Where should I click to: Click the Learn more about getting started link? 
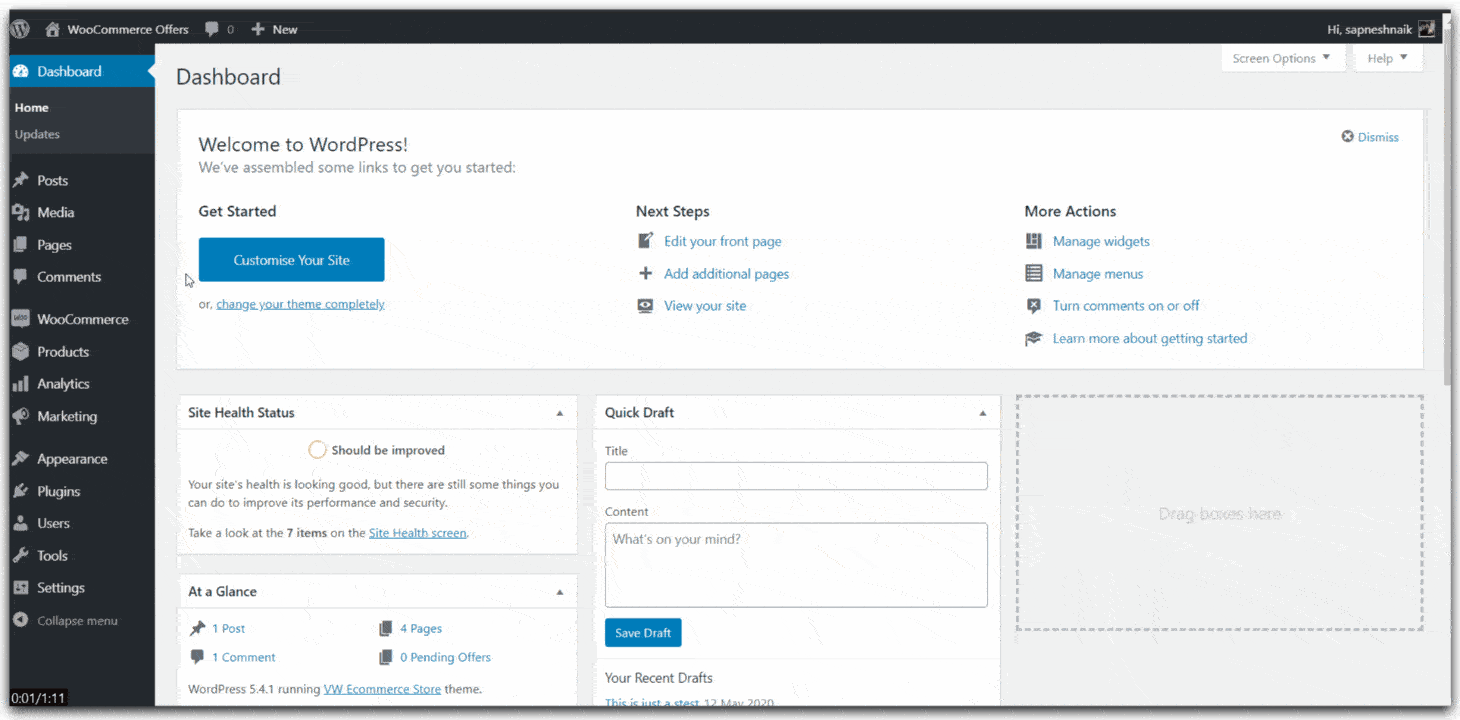[1150, 338]
